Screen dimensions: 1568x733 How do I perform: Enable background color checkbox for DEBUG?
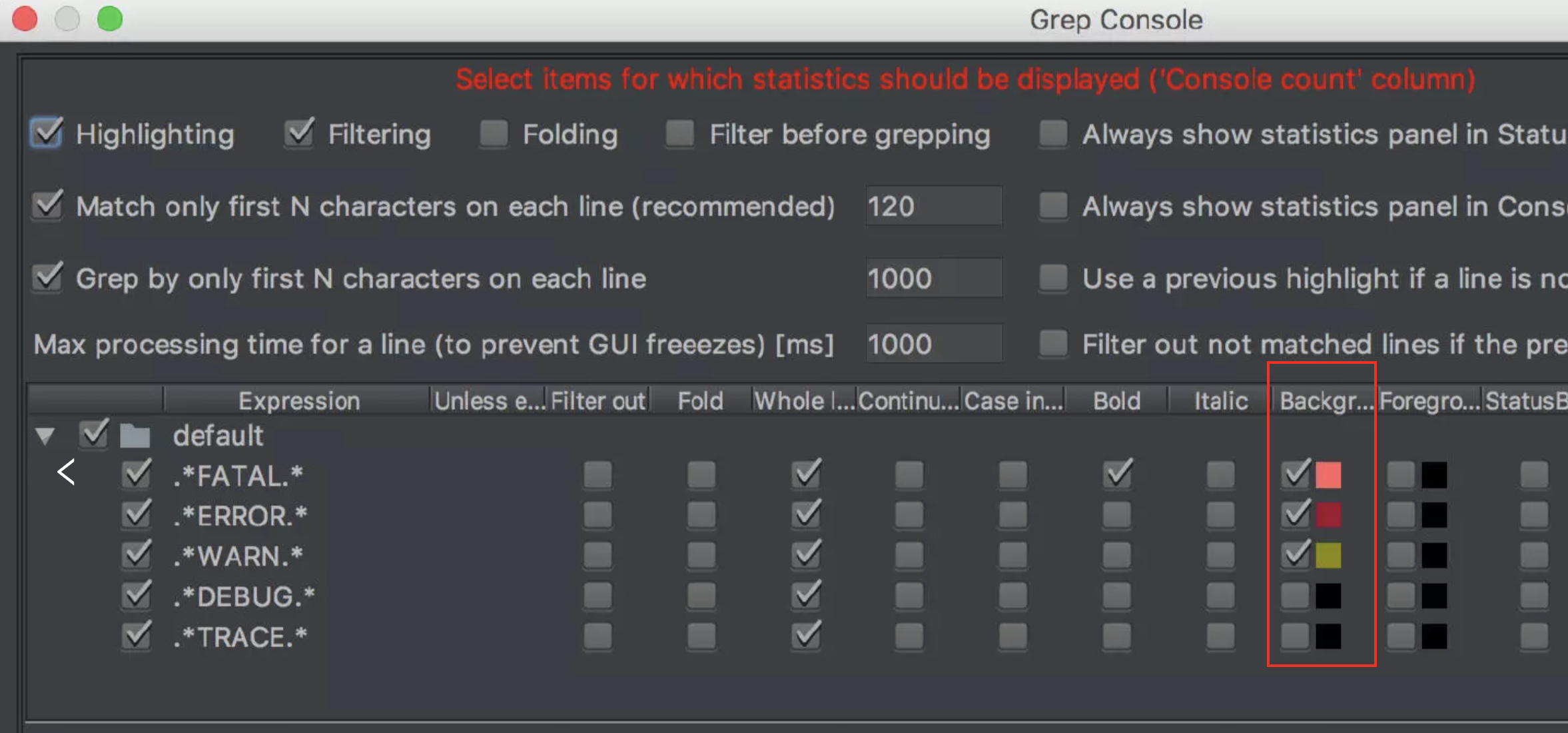1295,596
